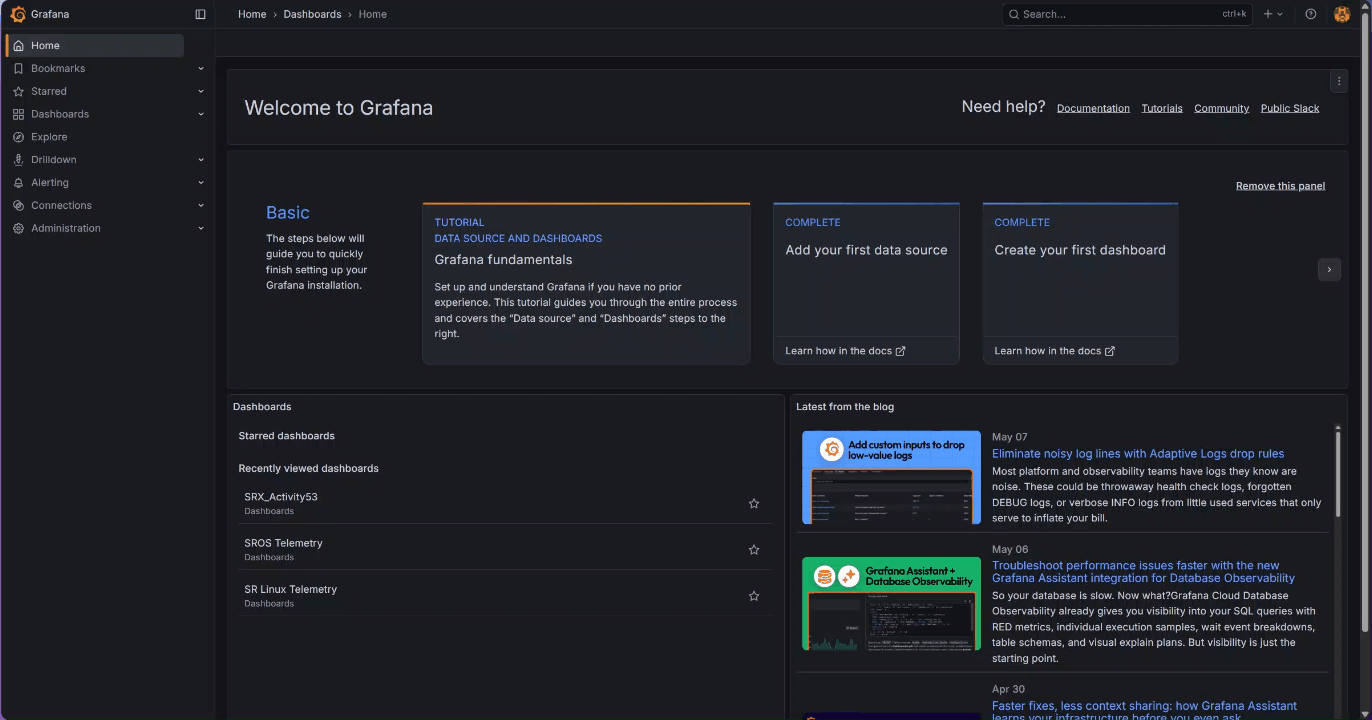Open Alerting from the sidebar
Screen dimensions: 1372x720
[50, 183]
